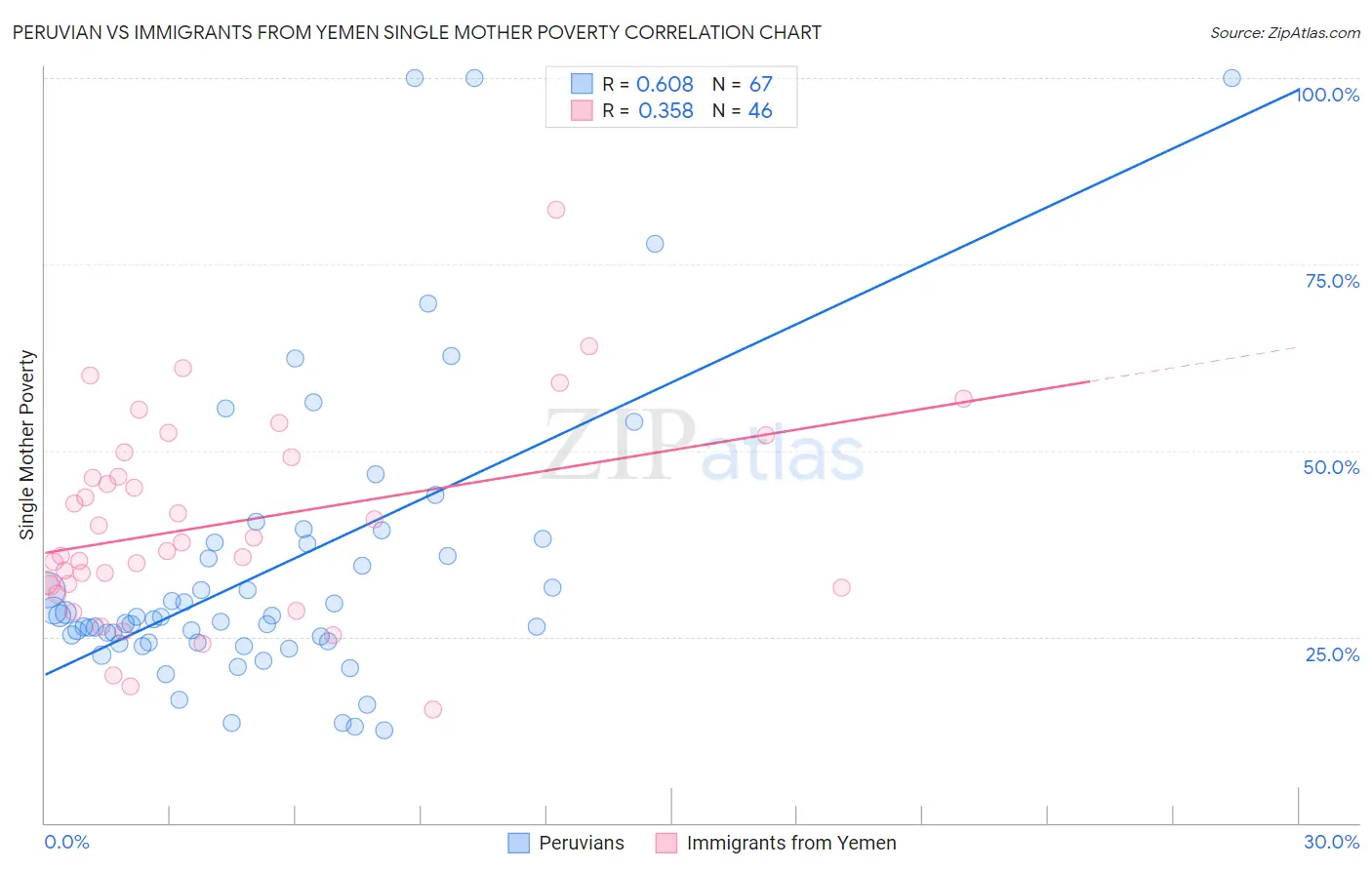
Task: Click the 100.0% y-axis label
Action: (x=1328, y=95)
